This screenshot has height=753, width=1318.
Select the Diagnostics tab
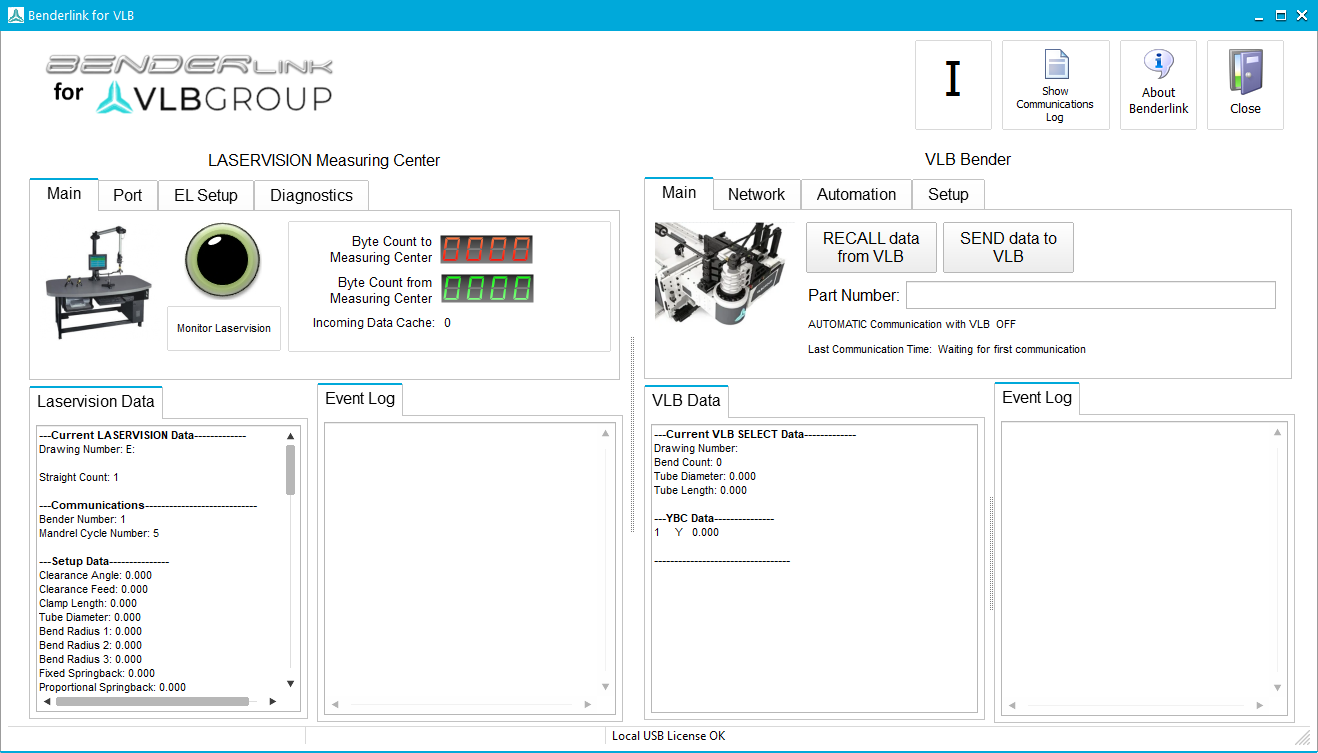pos(311,195)
